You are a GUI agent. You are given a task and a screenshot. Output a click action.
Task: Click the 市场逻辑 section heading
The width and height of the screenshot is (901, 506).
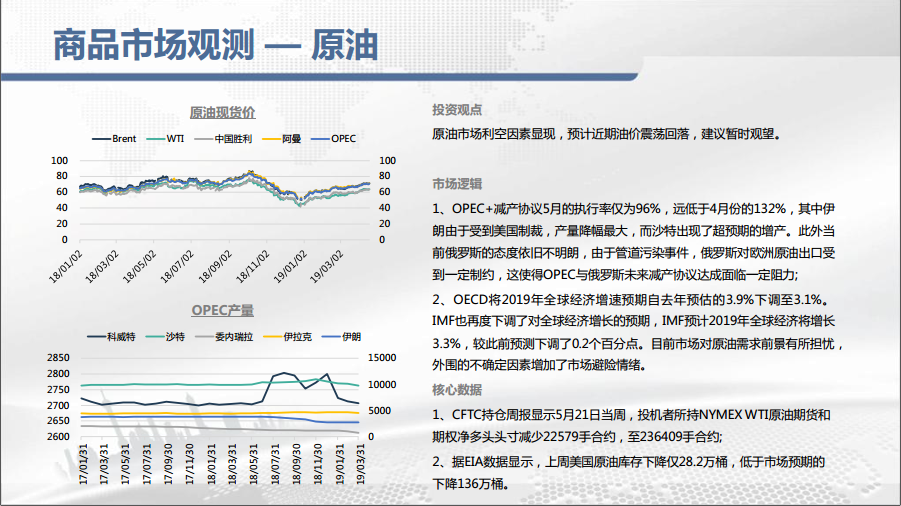tap(457, 184)
